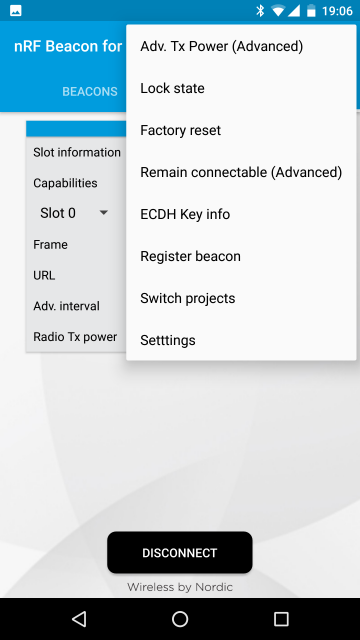Tap the DISCONNECT button
Screen dimensions: 360x640
[180, 553]
